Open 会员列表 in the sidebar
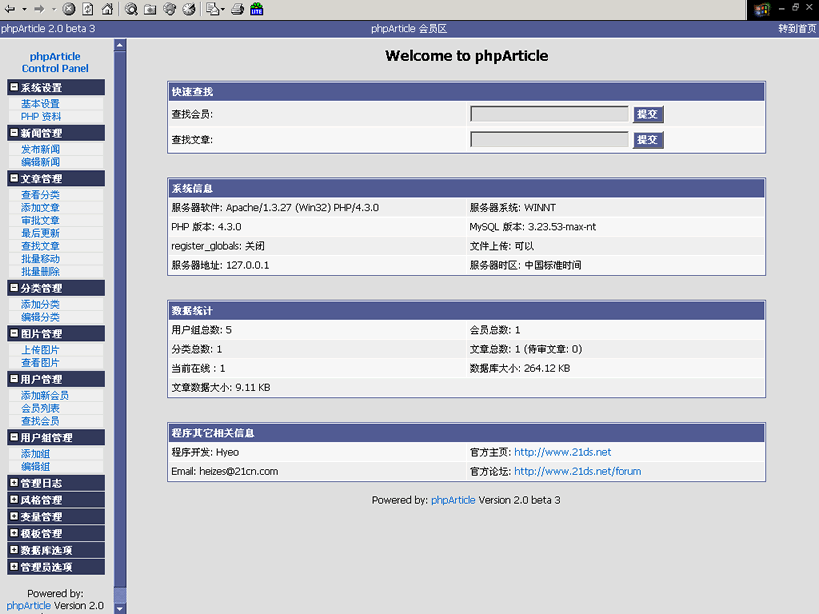The height and width of the screenshot is (614, 819). pos(40,408)
